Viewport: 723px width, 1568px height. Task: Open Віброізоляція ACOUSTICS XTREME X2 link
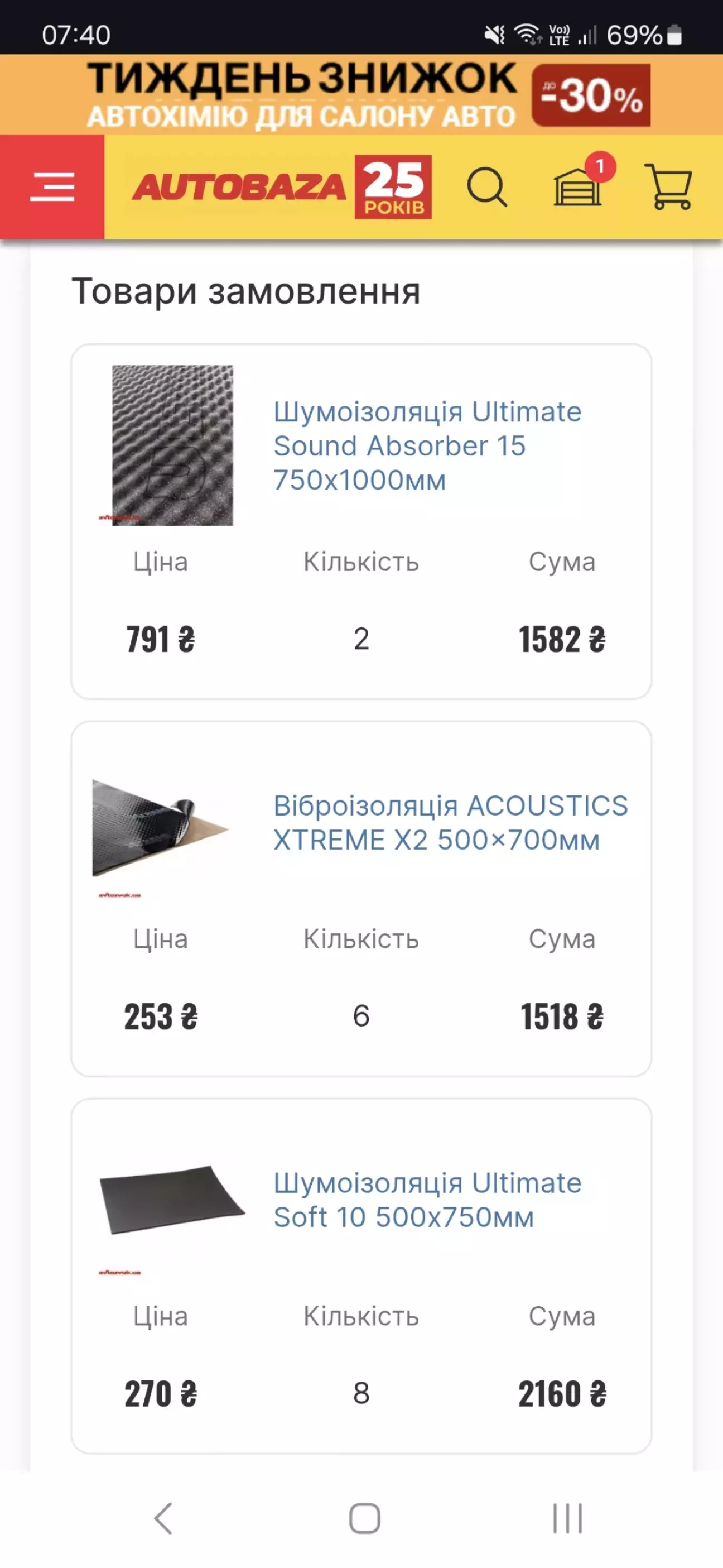point(450,822)
